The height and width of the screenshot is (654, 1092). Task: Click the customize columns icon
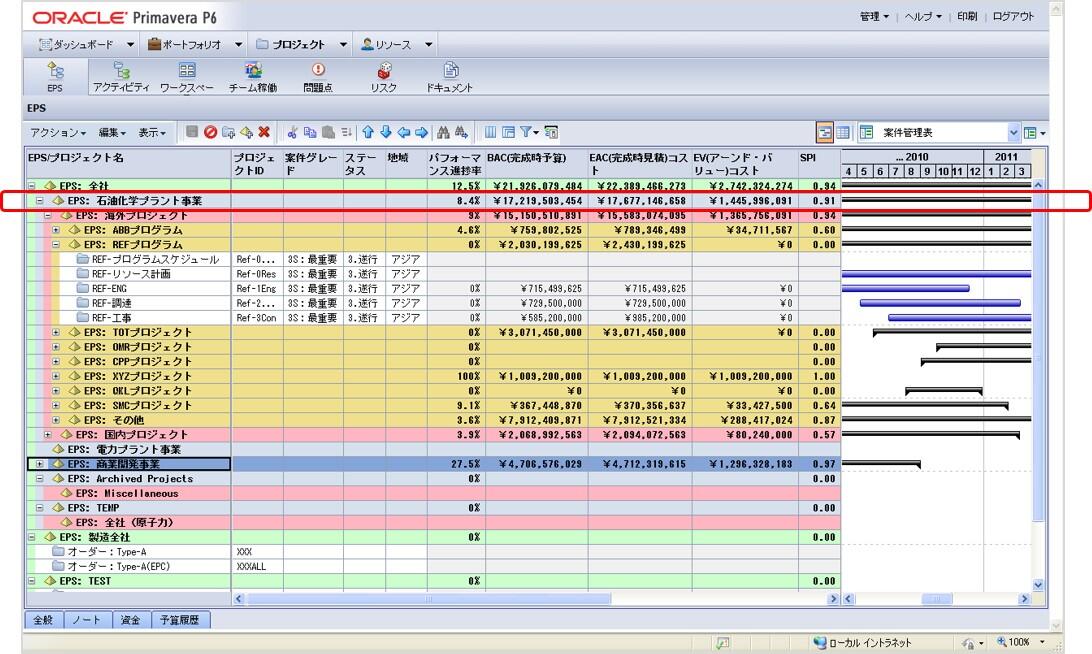click(x=490, y=132)
